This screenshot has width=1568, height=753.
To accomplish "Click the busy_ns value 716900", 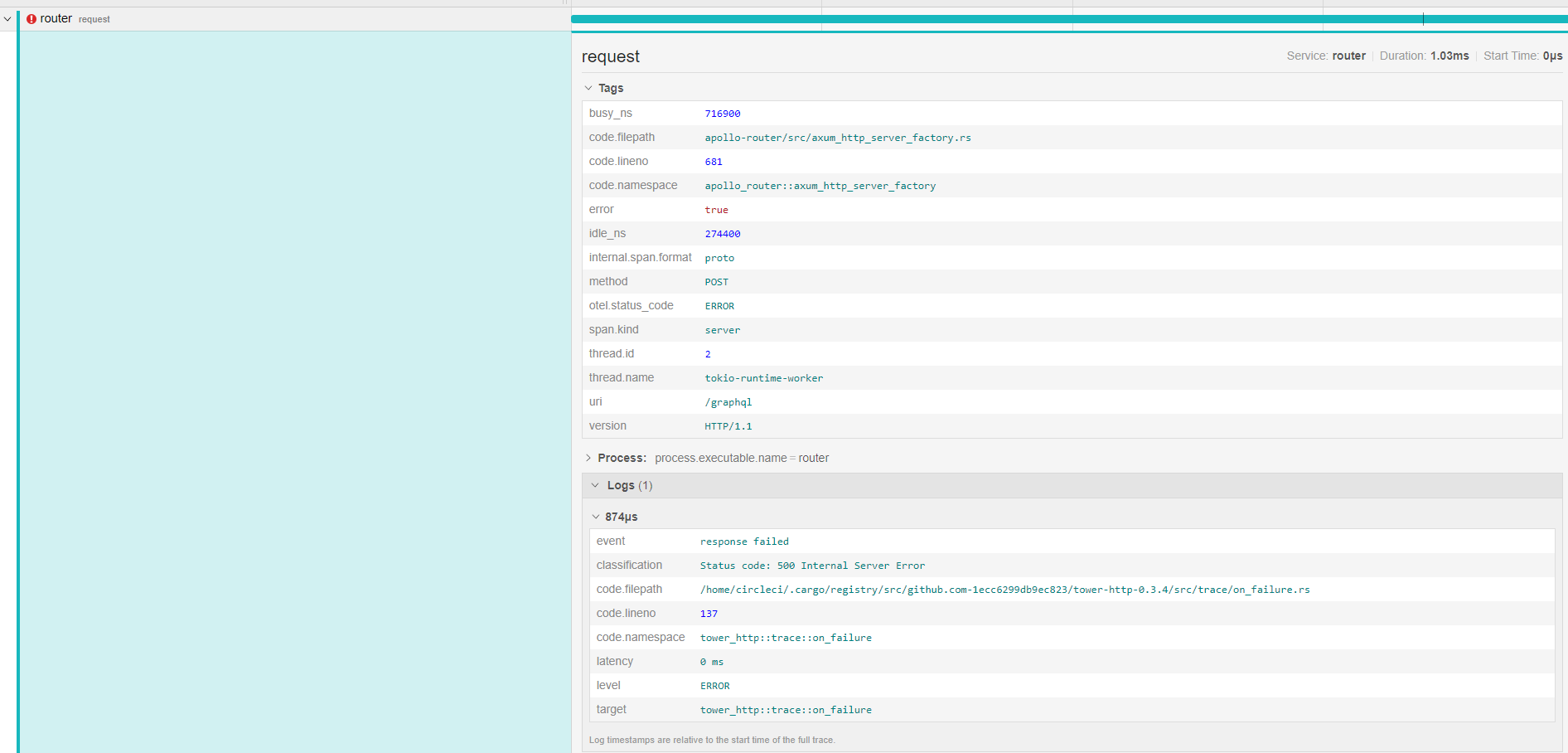I will 723,114.
